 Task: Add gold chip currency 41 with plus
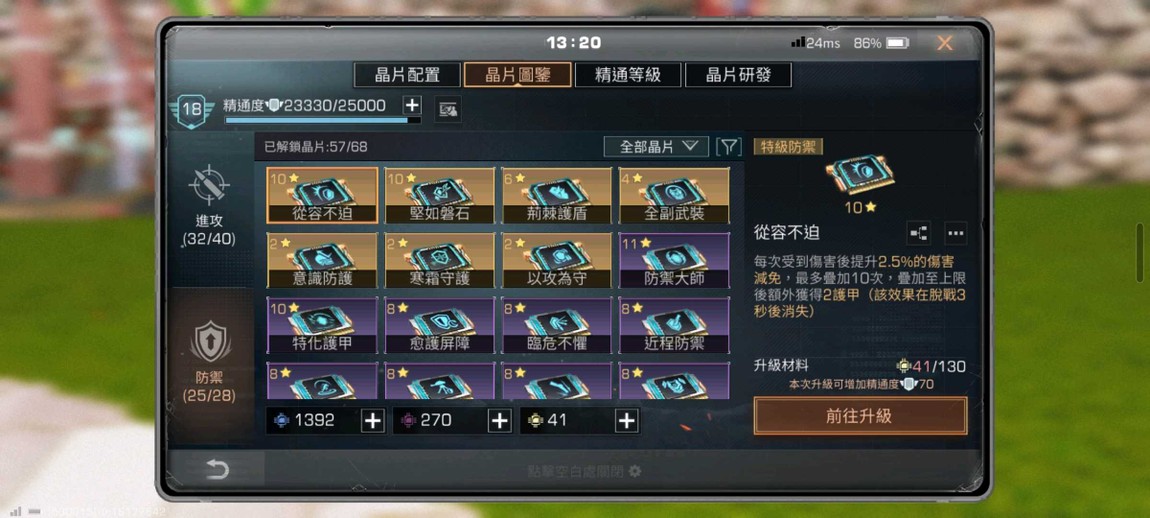tap(626, 420)
